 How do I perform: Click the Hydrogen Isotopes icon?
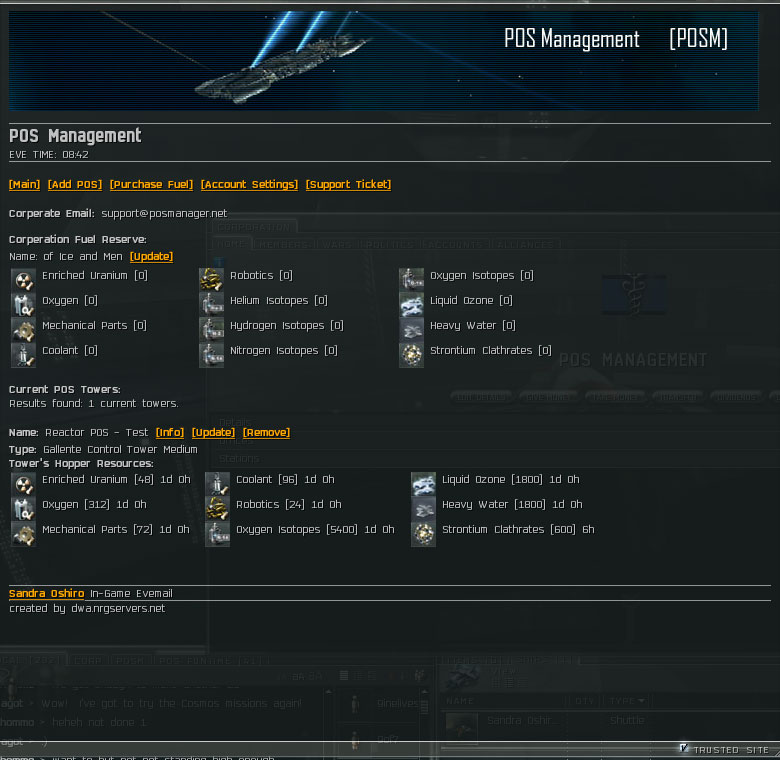[211, 330]
